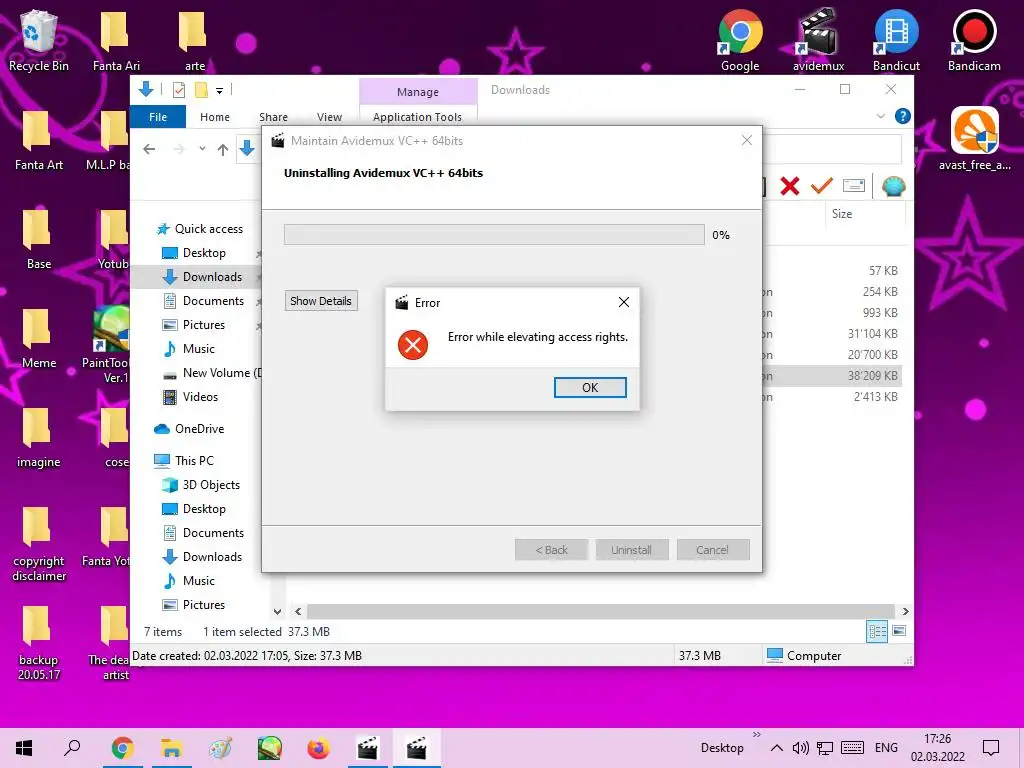Open the File tab in Explorer
The image size is (1024, 768).
click(158, 117)
